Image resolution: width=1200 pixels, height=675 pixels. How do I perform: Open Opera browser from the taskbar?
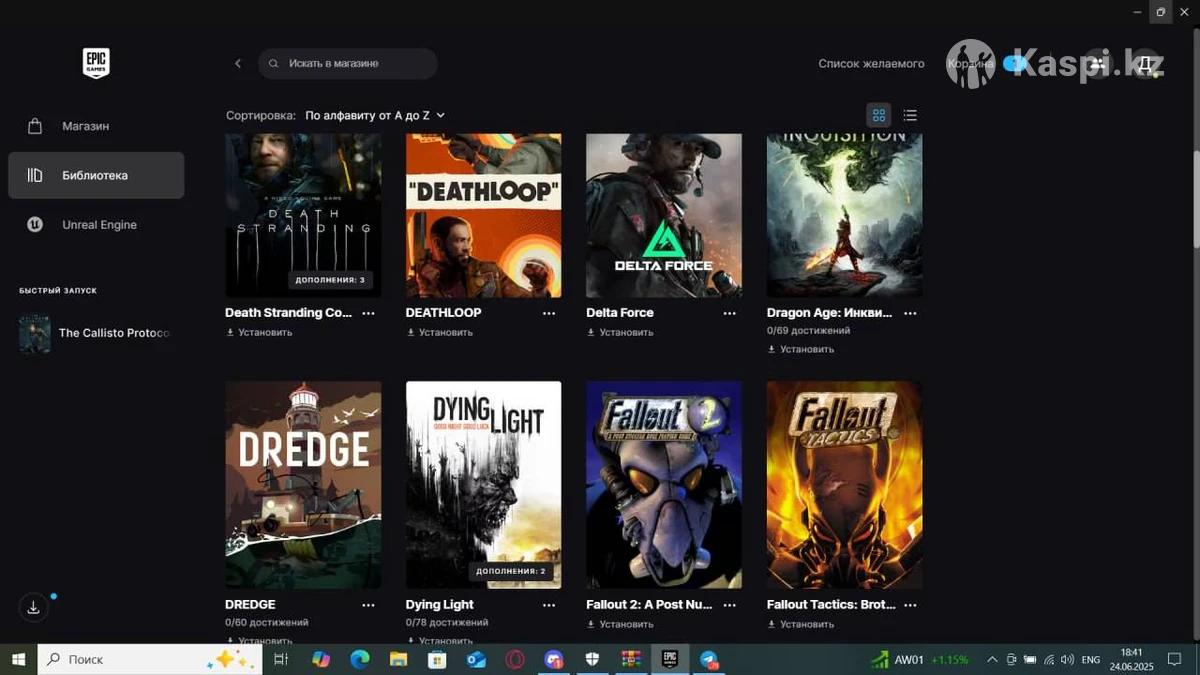coord(515,659)
